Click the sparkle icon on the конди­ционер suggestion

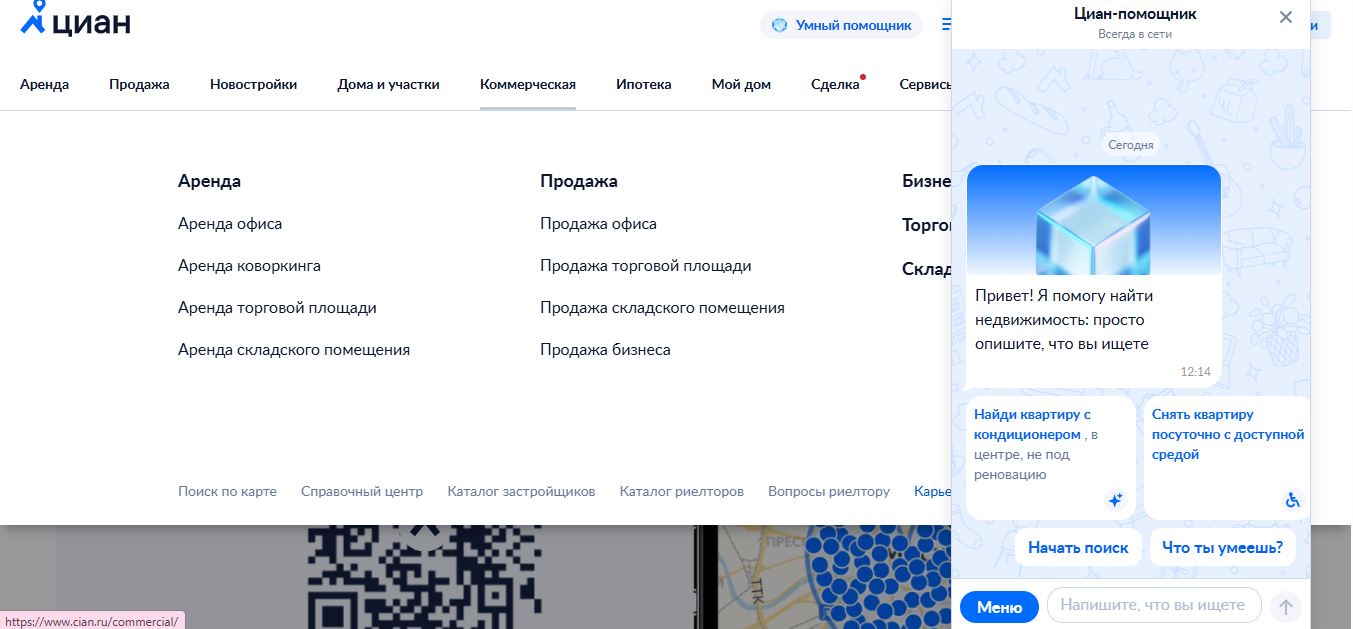[1115, 500]
